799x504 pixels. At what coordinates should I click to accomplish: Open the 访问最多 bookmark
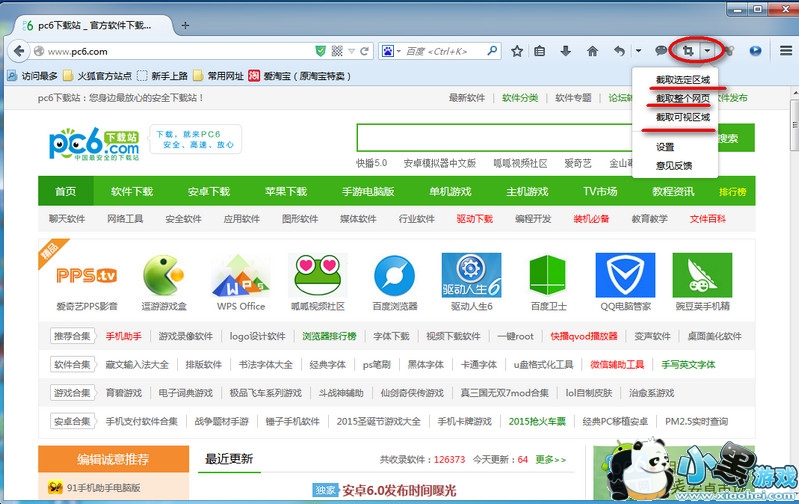tap(33, 76)
